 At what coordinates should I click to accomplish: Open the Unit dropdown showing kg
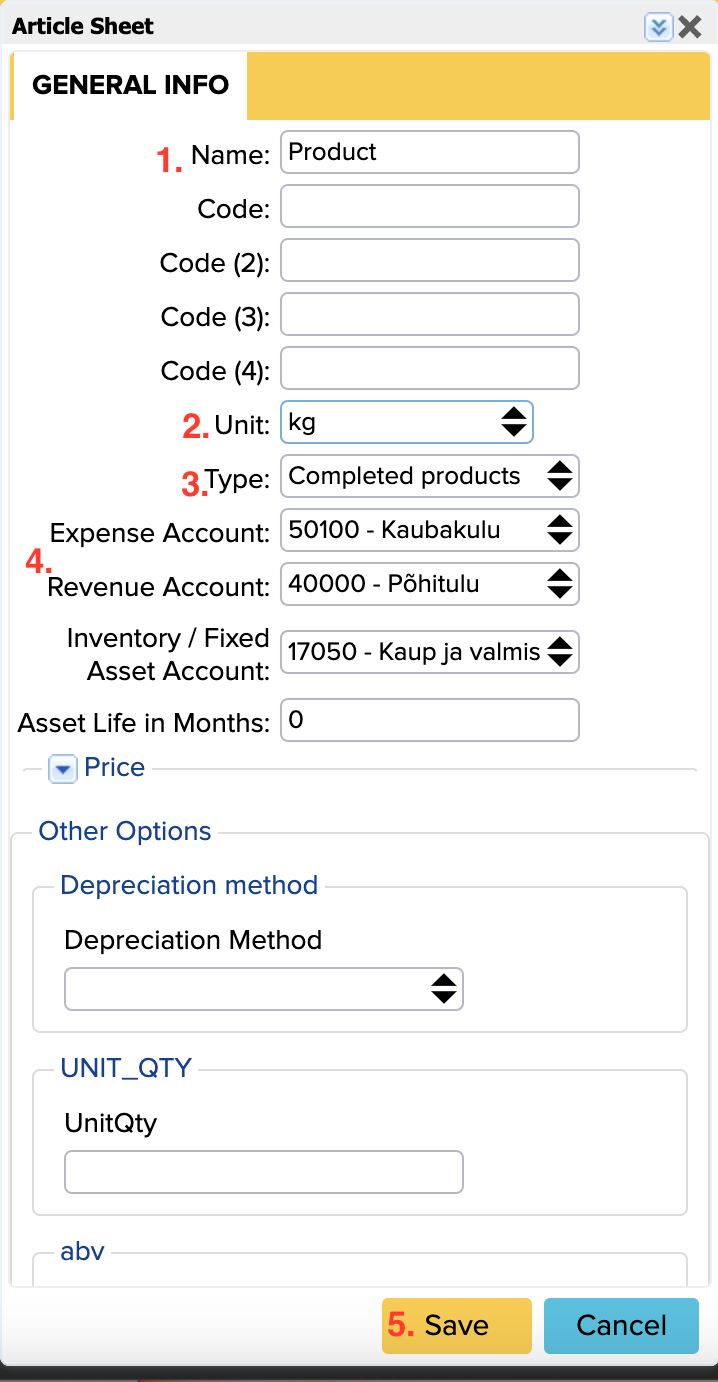406,422
